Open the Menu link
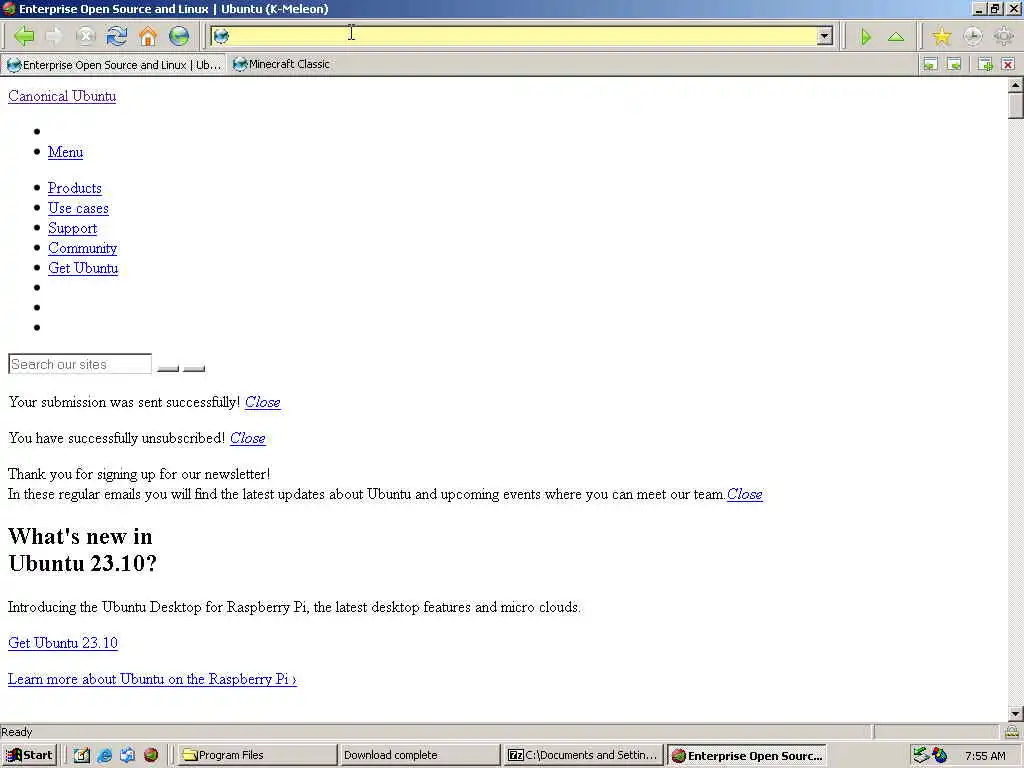 pyautogui.click(x=65, y=152)
